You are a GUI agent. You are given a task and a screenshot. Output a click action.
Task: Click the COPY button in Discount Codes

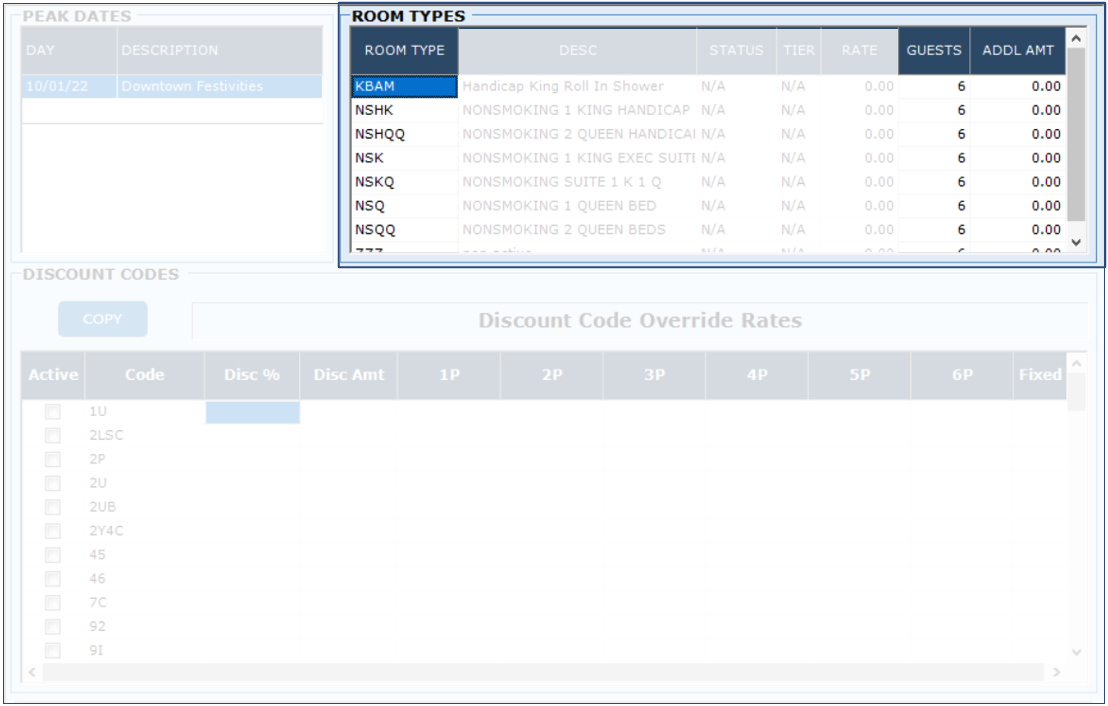(x=102, y=319)
